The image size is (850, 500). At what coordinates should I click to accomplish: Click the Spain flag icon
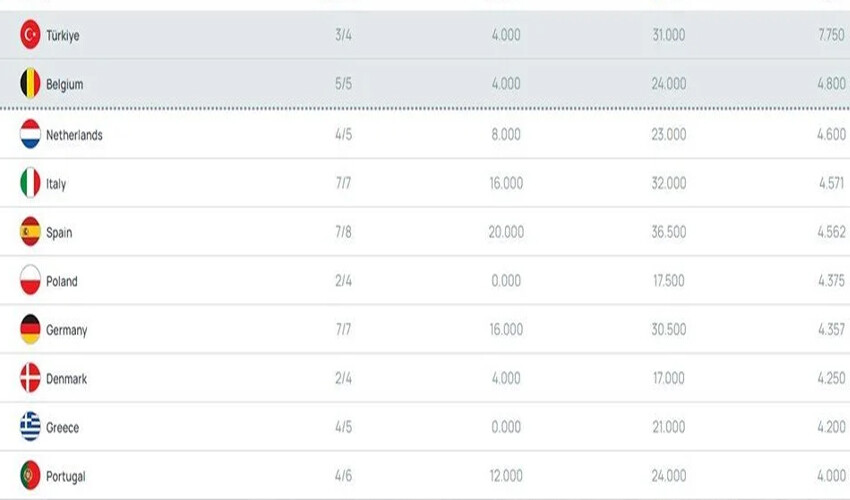tap(30, 232)
